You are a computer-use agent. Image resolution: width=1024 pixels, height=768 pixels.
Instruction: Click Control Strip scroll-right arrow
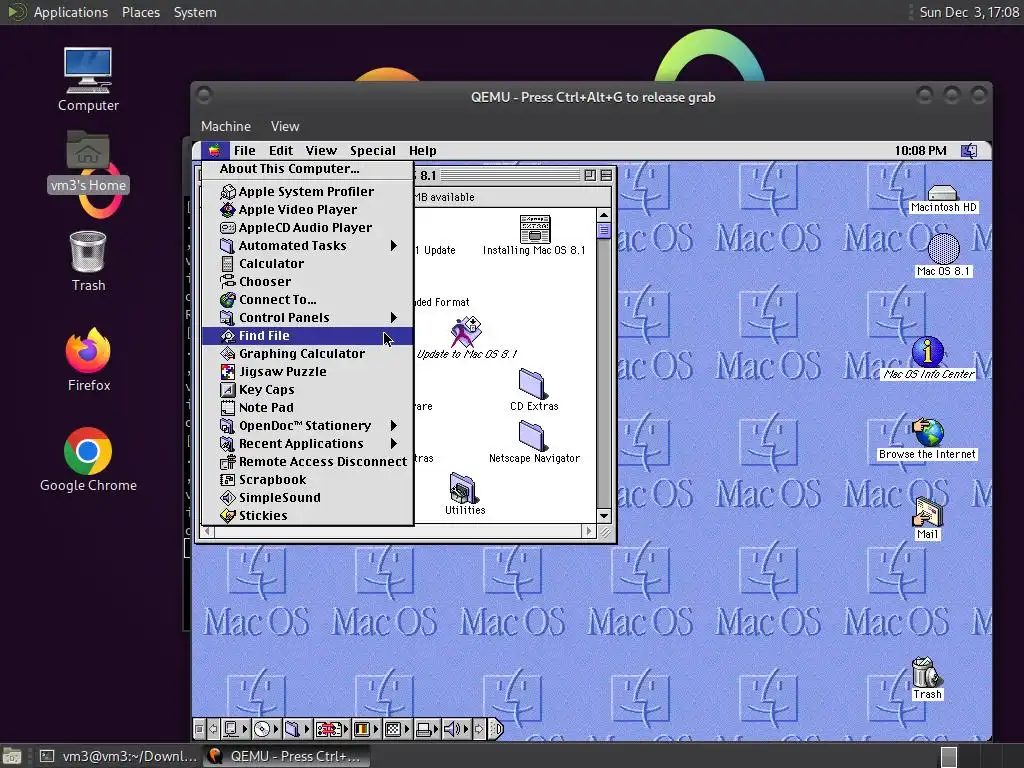(479, 729)
